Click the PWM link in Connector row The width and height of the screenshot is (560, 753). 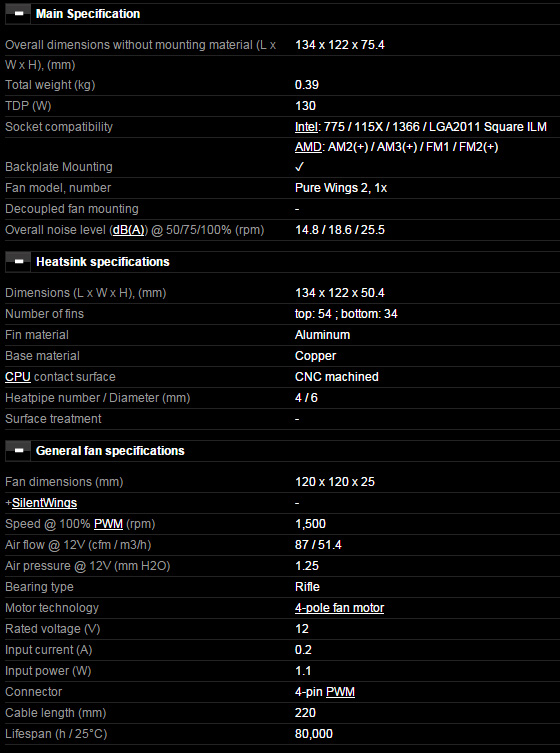[340, 692]
